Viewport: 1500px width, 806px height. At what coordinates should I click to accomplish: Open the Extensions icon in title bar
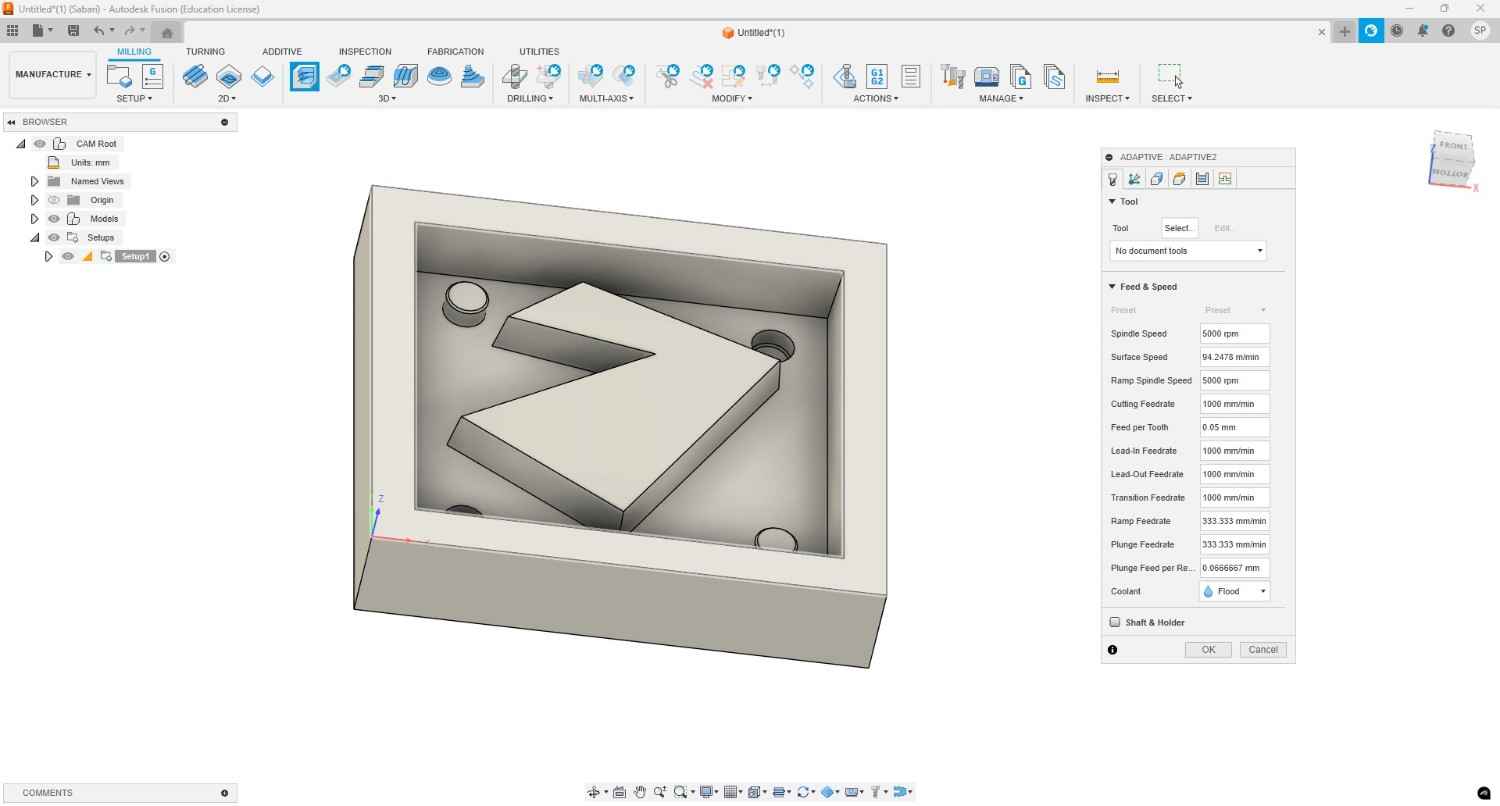(1371, 31)
